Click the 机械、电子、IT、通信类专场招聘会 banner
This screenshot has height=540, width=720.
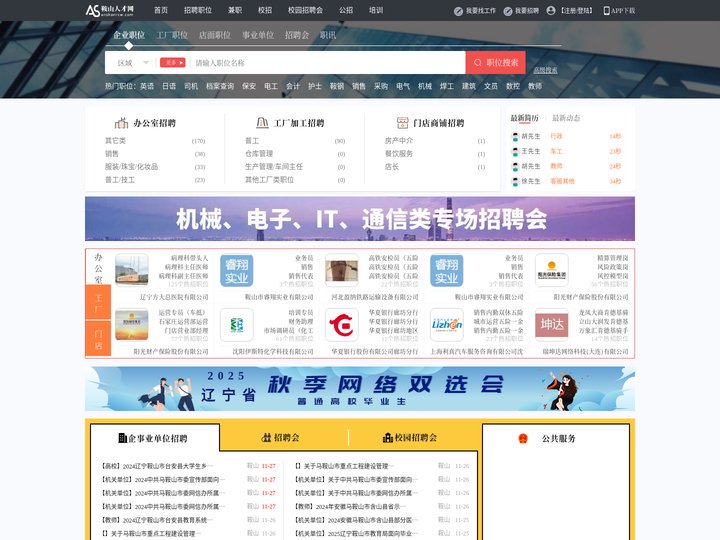pyautogui.click(x=360, y=219)
